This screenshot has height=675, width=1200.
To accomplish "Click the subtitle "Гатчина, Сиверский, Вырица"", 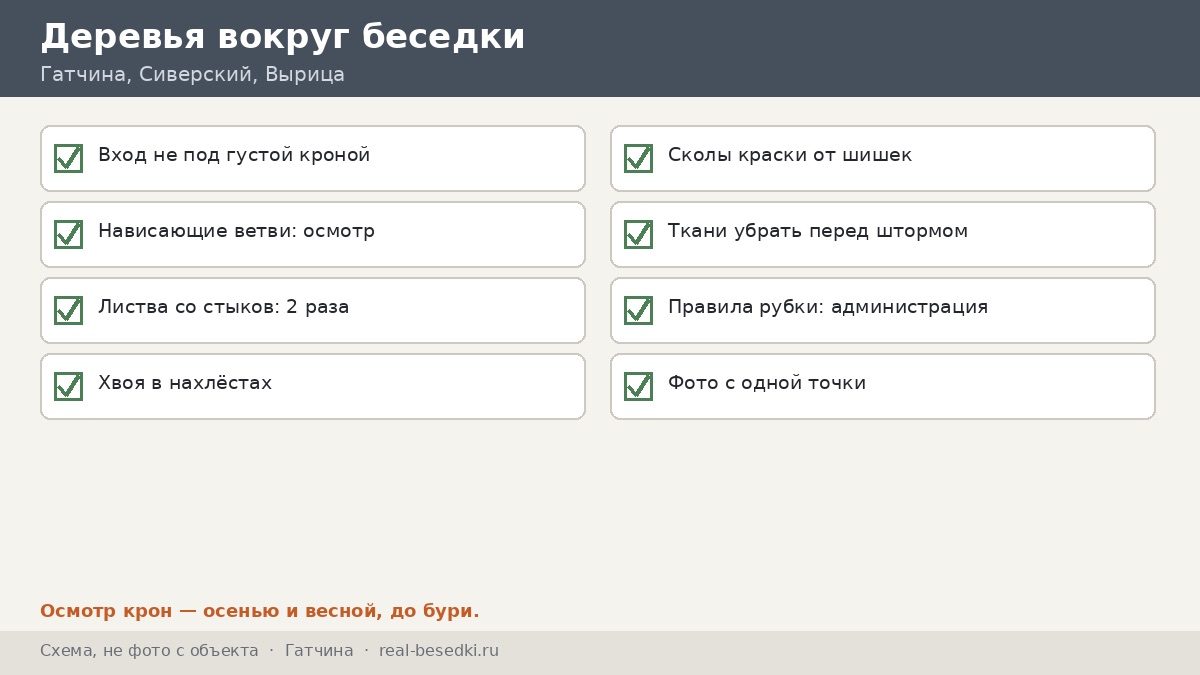I will click(x=192, y=75).
